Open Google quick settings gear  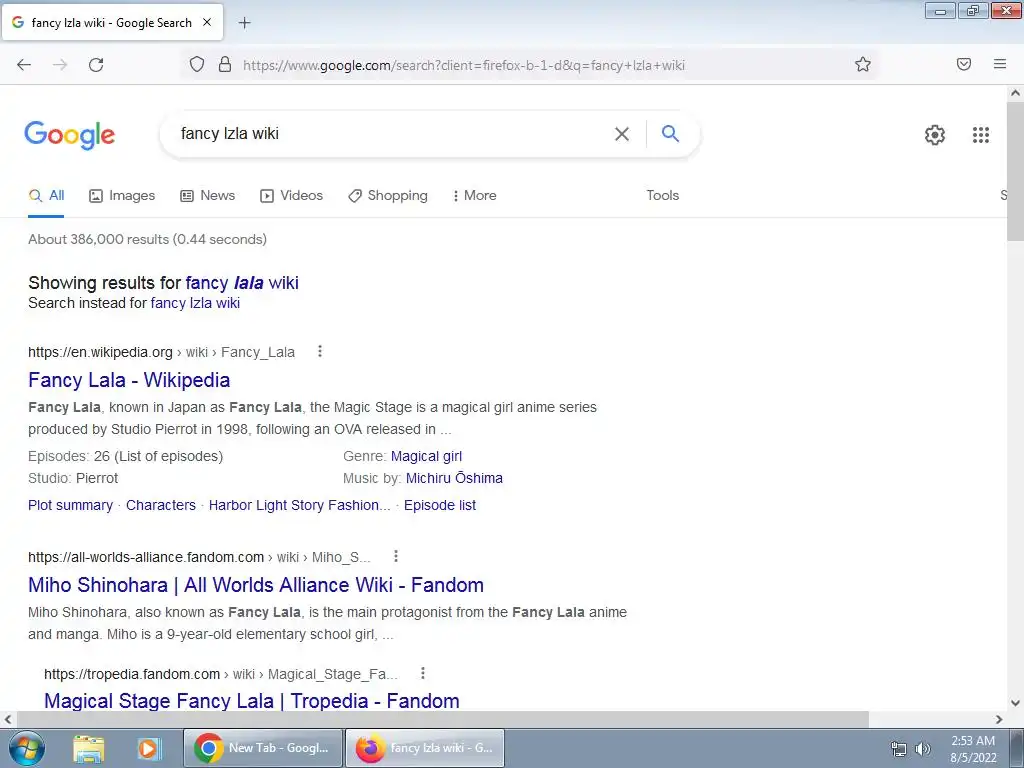pos(935,135)
